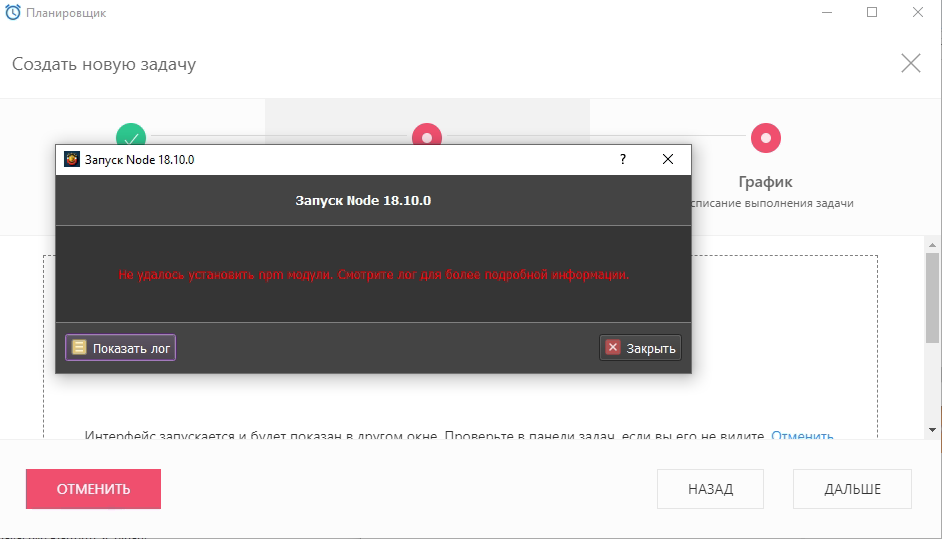Close the Создать новую задачу panel
This screenshot has width=942, height=539.
(911, 63)
